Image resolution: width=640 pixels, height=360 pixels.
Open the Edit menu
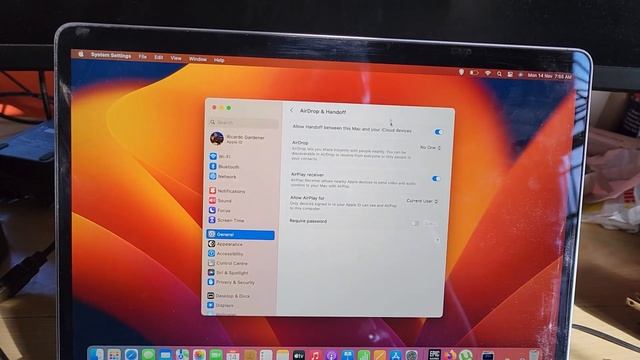coord(159,58)
